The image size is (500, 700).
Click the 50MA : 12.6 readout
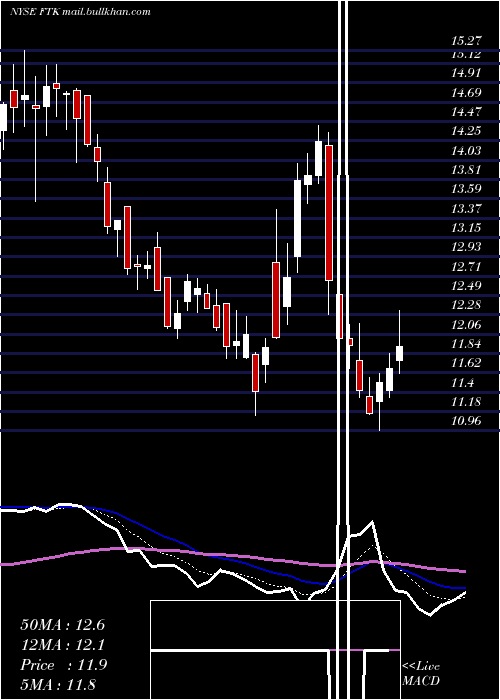click(62, 625)
